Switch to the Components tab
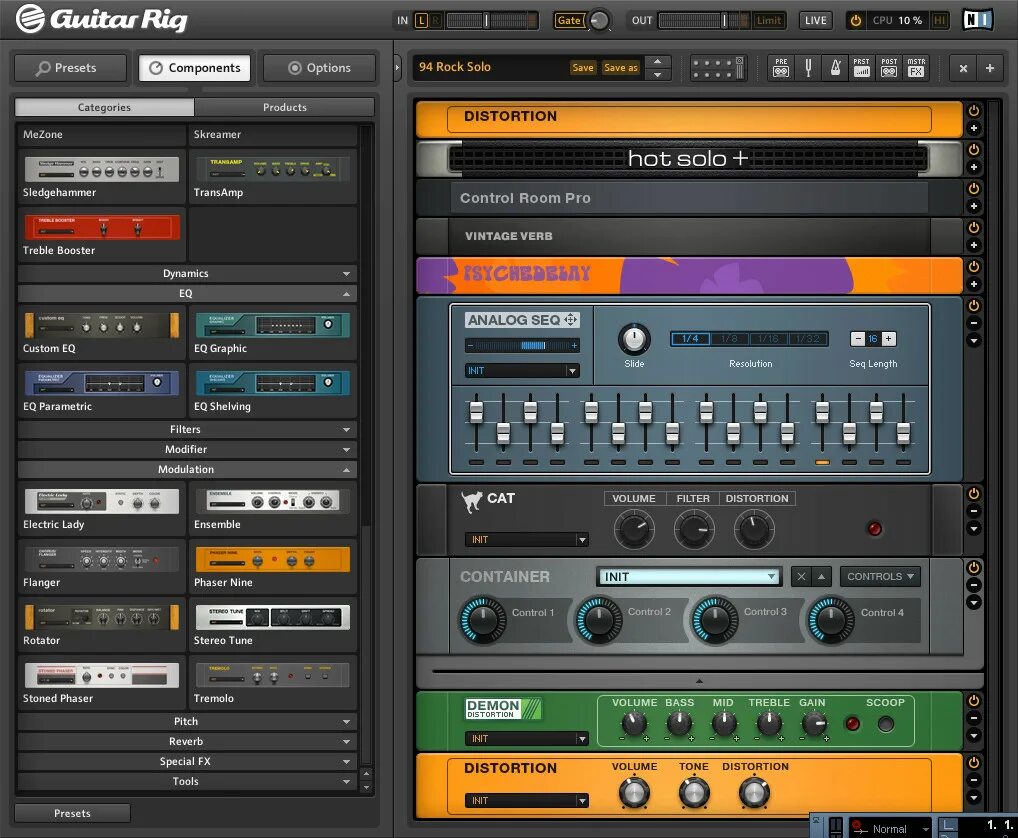Screen dimensions: 1018x838 pos(195,68)
